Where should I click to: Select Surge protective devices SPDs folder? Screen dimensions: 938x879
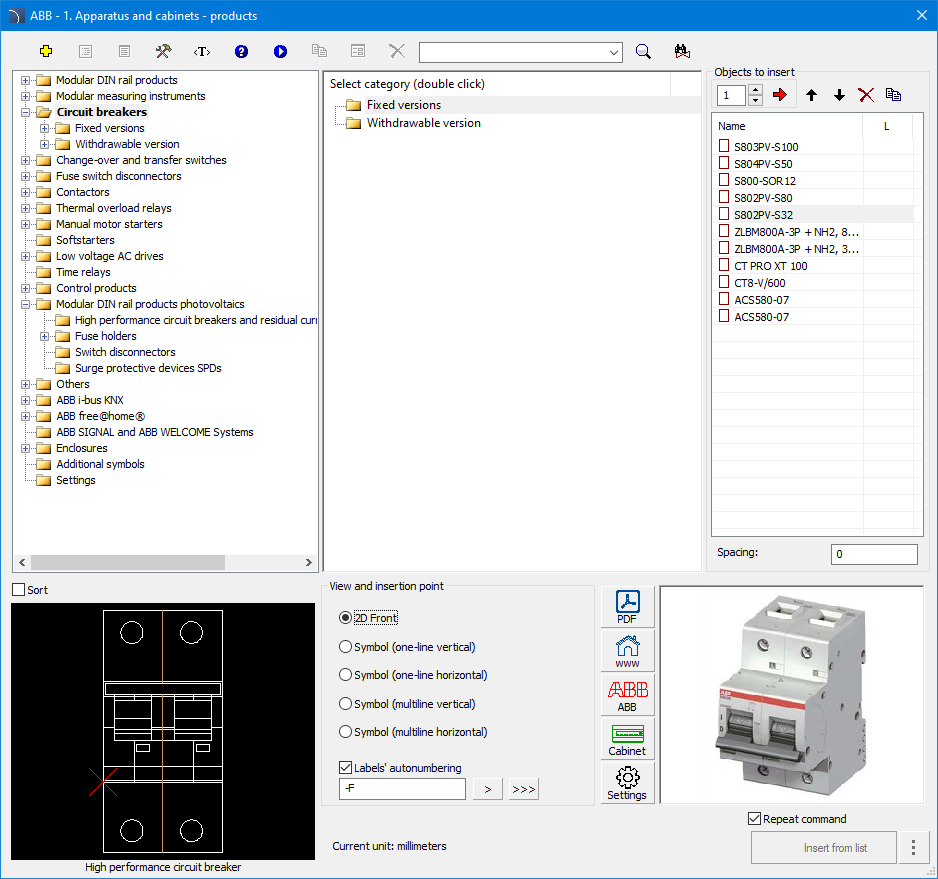[148, 368]
